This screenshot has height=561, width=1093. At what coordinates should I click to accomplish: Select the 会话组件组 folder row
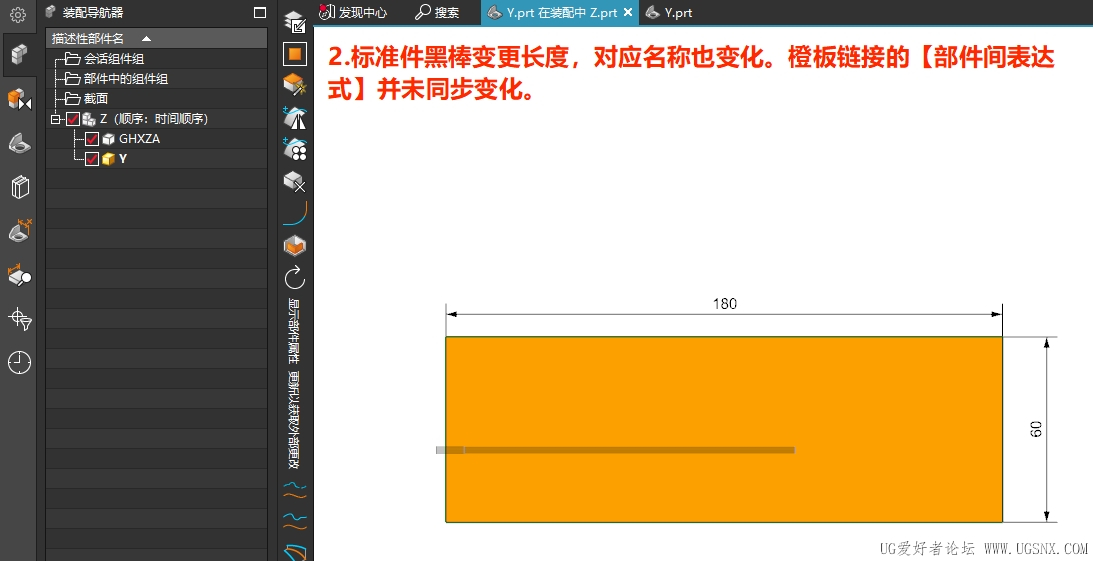[157, 59]
